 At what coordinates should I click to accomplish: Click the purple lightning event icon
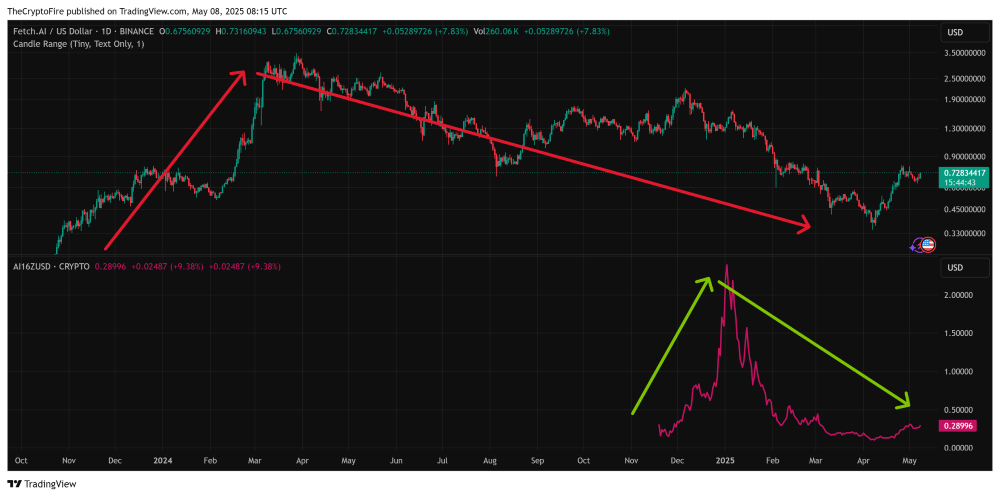click(916, 244)
